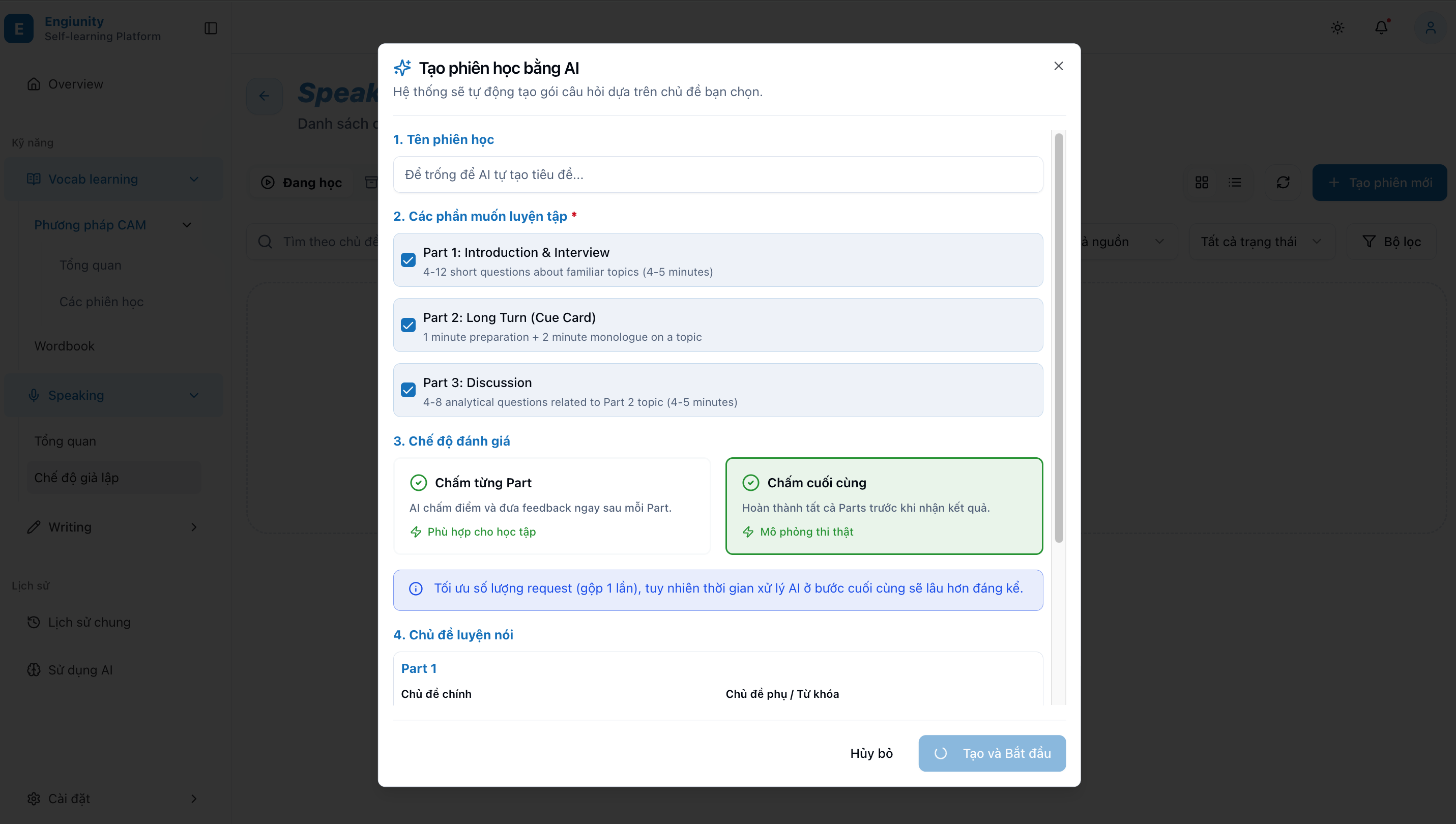Collapse sidebar using the panel icon
Viewport: 1456px width, 824px height.
point(211,28)
